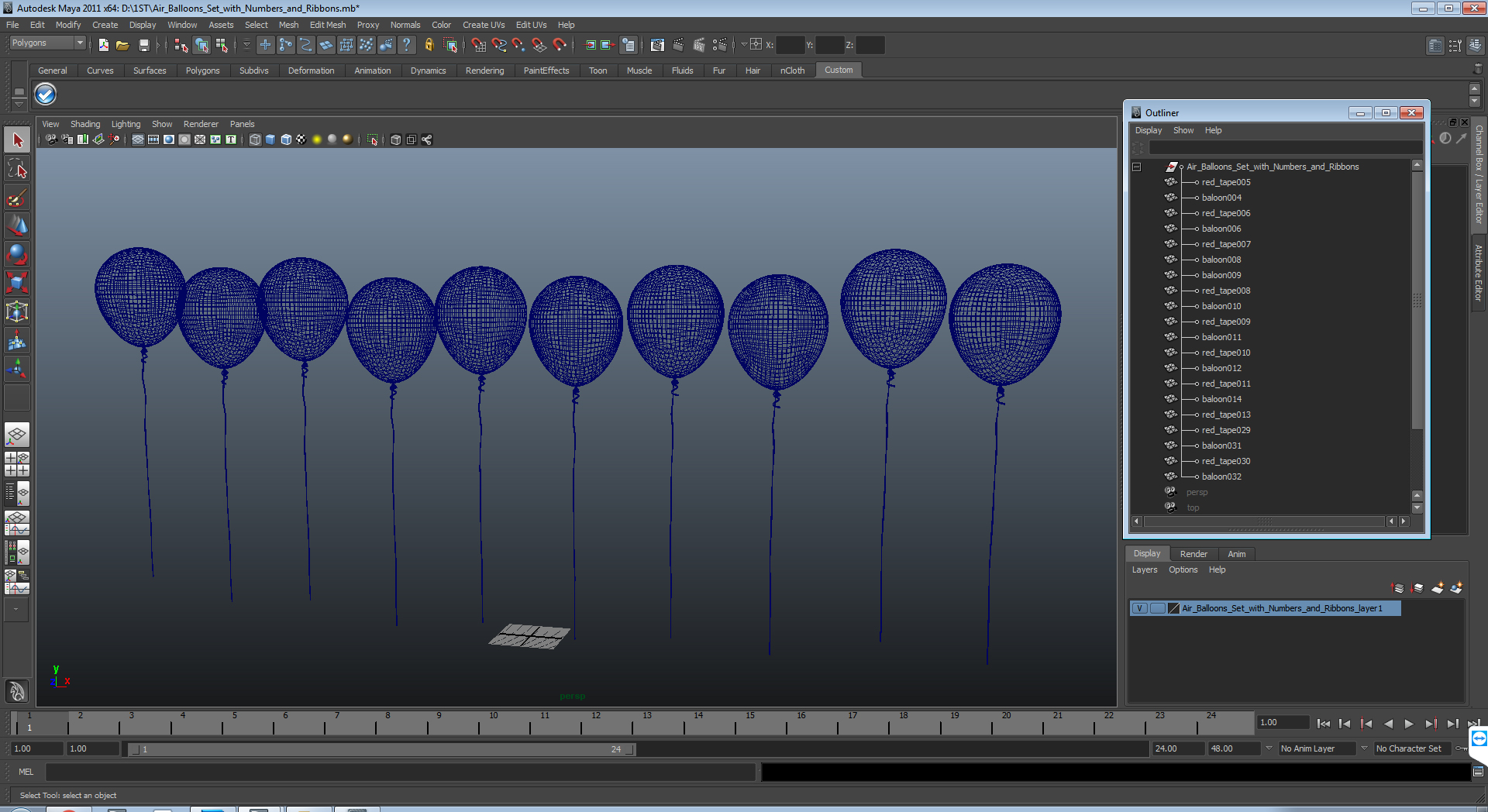
Task: Open the No Character Set dropdown arrow
Action: click(x=1365, y=748)
